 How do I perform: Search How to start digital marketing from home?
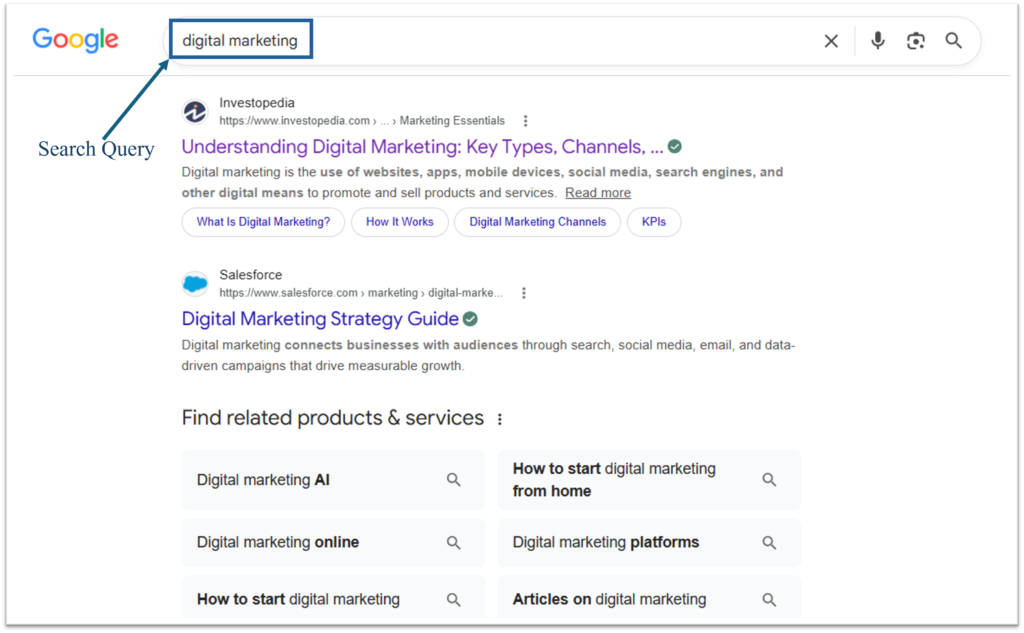(649, 480)
